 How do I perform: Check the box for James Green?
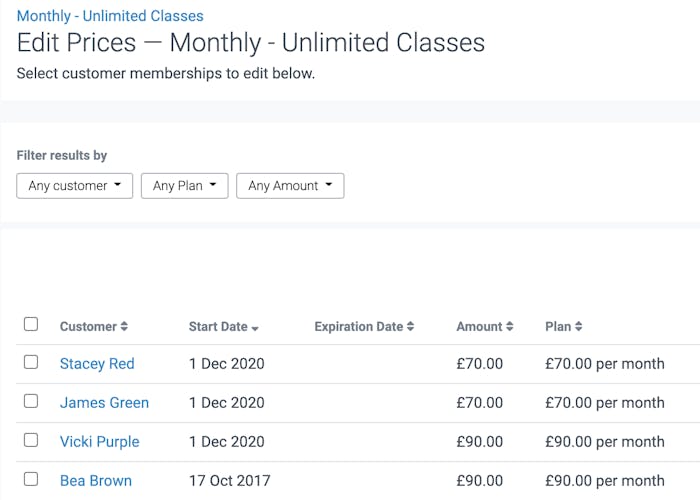tap(31, 401)
